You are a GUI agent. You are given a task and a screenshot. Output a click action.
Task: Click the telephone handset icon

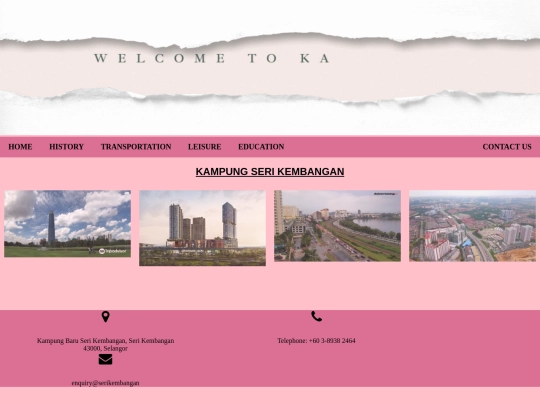point(316,316)
